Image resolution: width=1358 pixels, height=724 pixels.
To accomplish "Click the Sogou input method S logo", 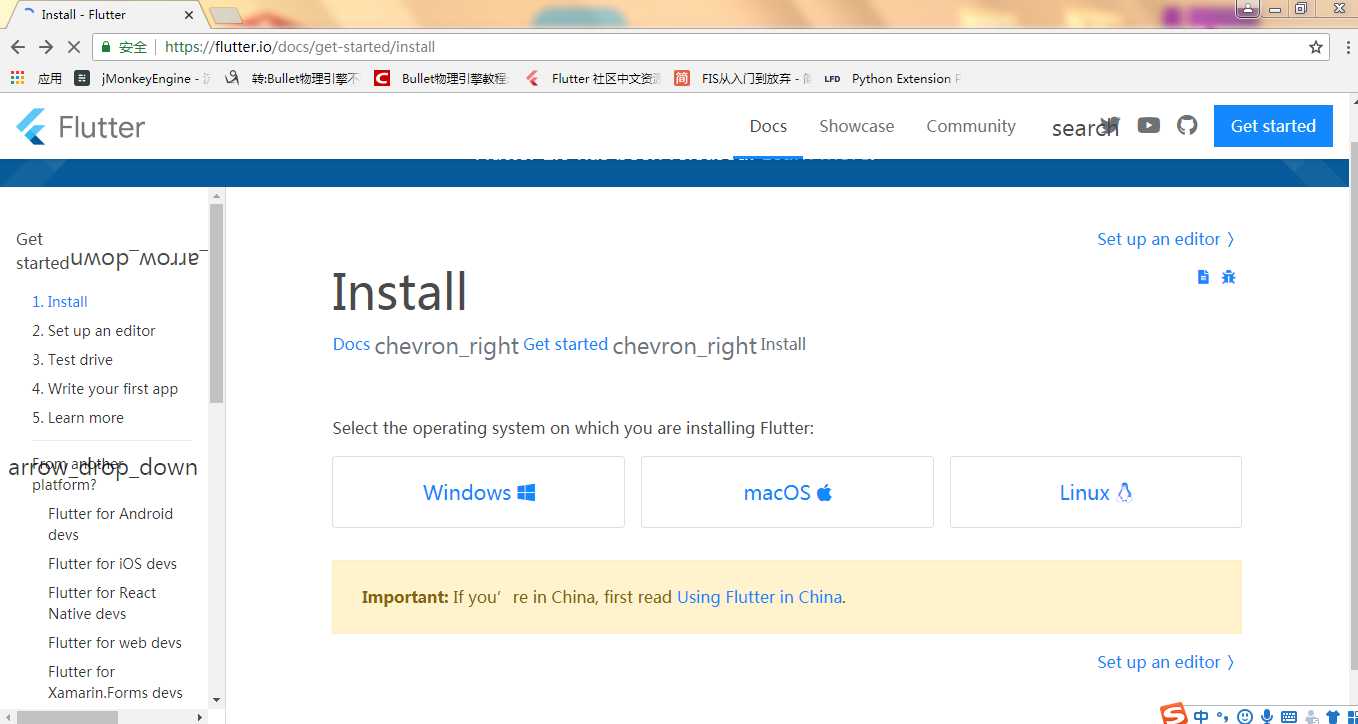I will click(1174, 714).
